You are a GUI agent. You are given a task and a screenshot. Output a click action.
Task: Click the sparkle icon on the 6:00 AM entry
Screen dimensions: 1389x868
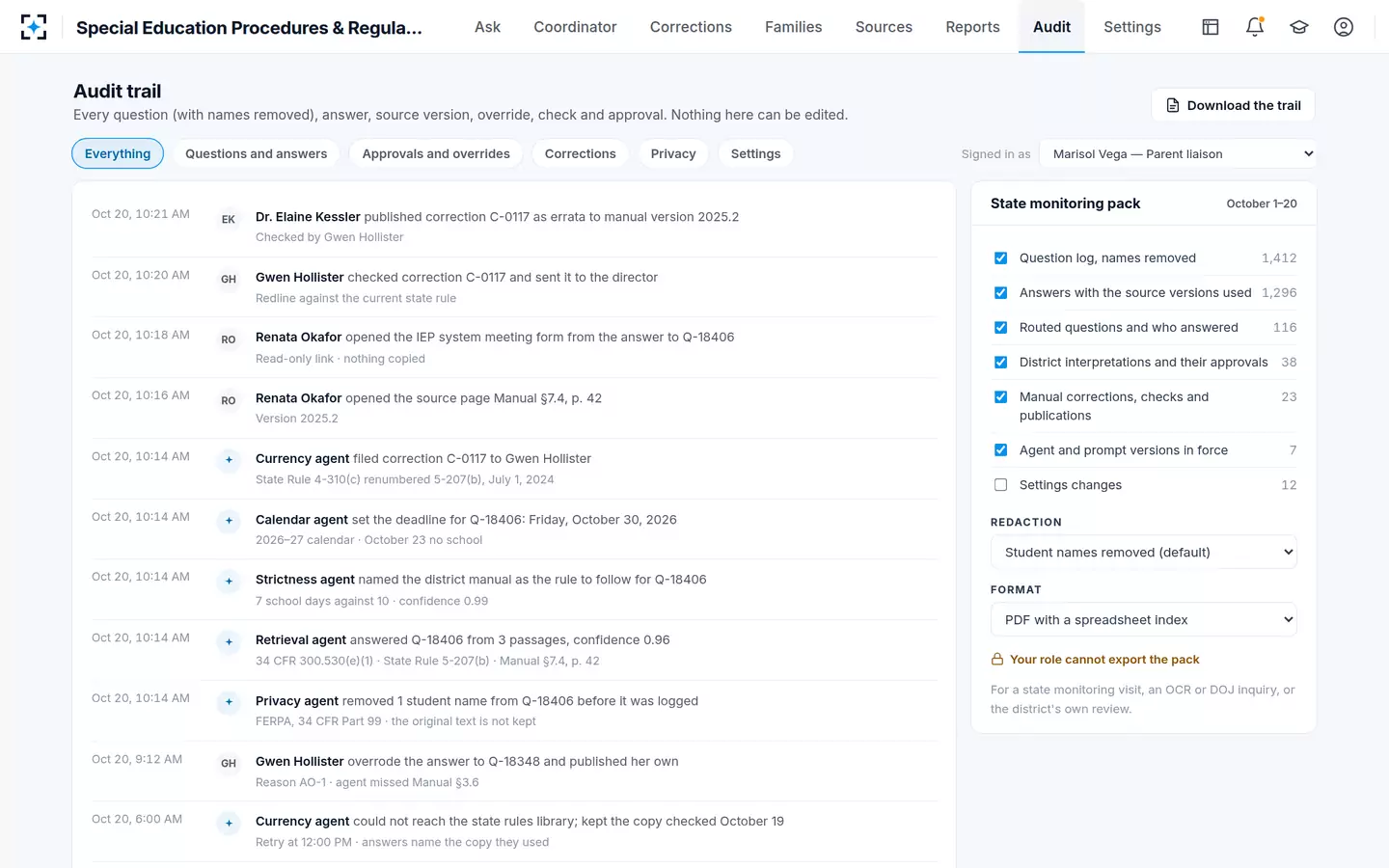tap(229, 824)
